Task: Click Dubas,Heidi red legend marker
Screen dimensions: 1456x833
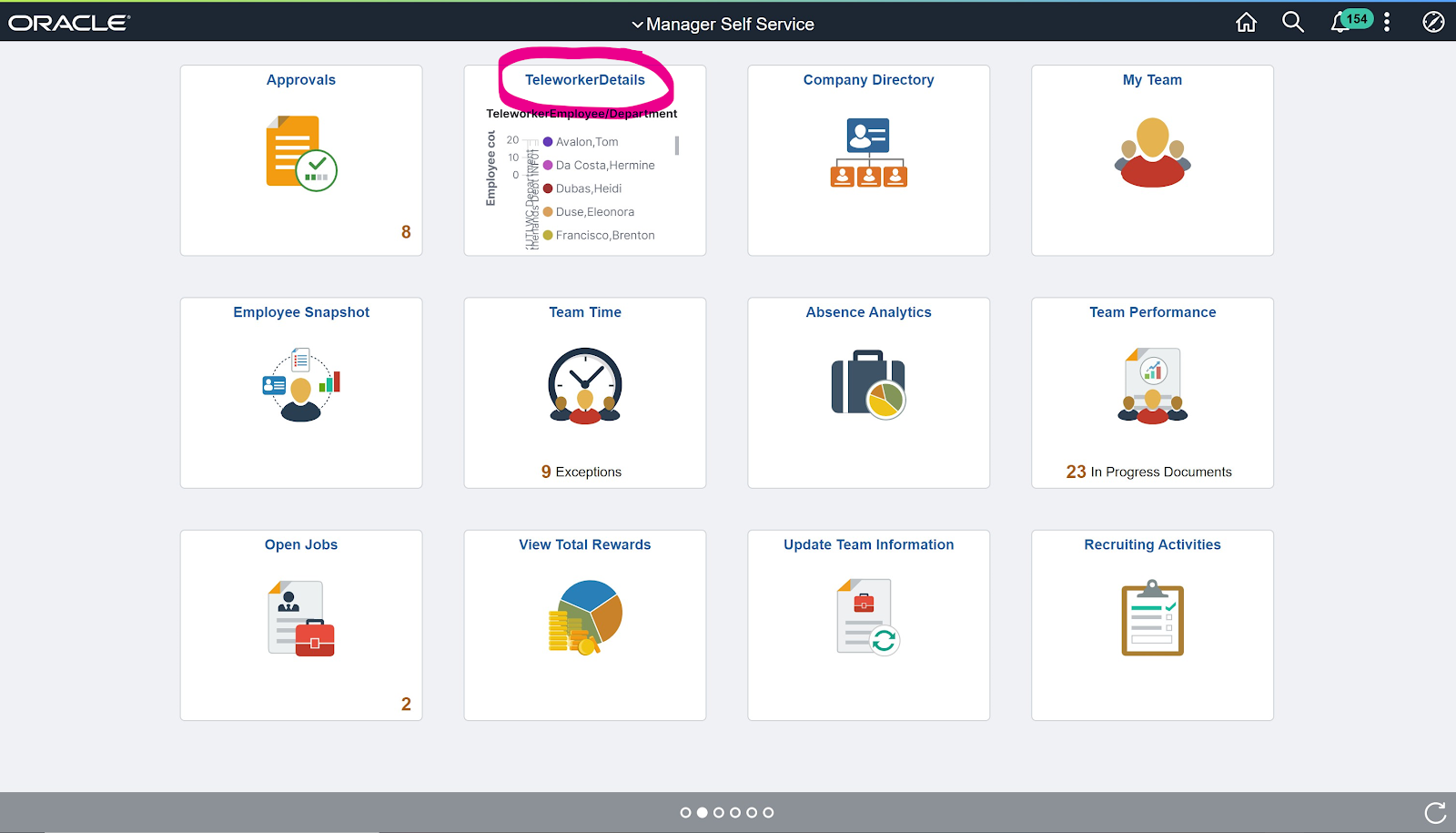Action: pos(548,188)
